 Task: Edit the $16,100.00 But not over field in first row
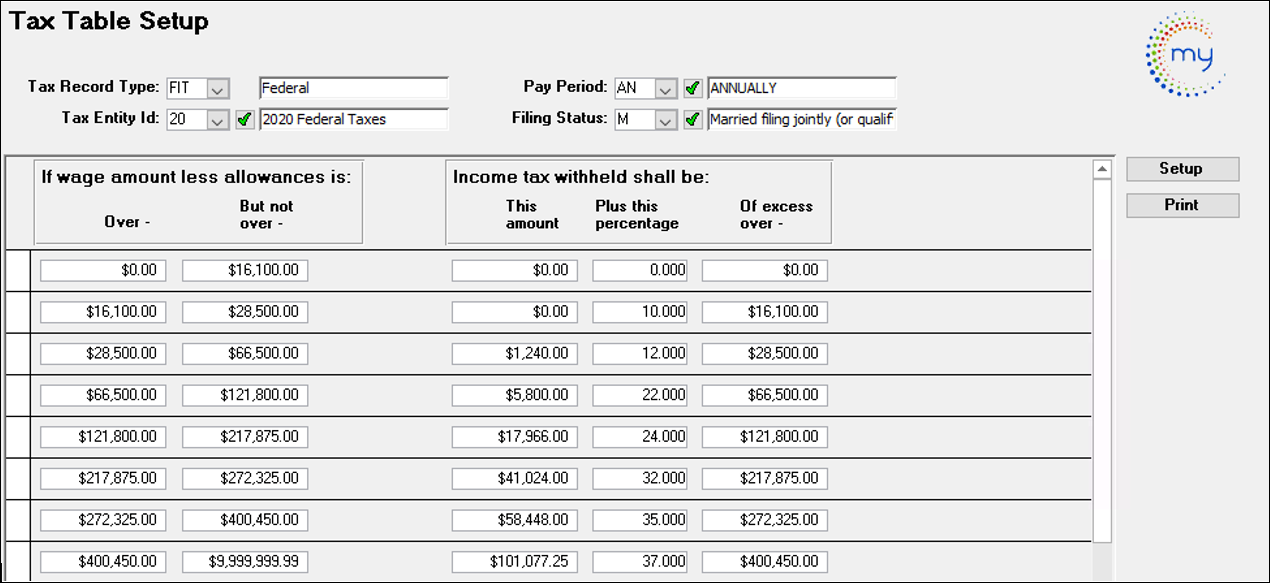click(x=245, y=271)
